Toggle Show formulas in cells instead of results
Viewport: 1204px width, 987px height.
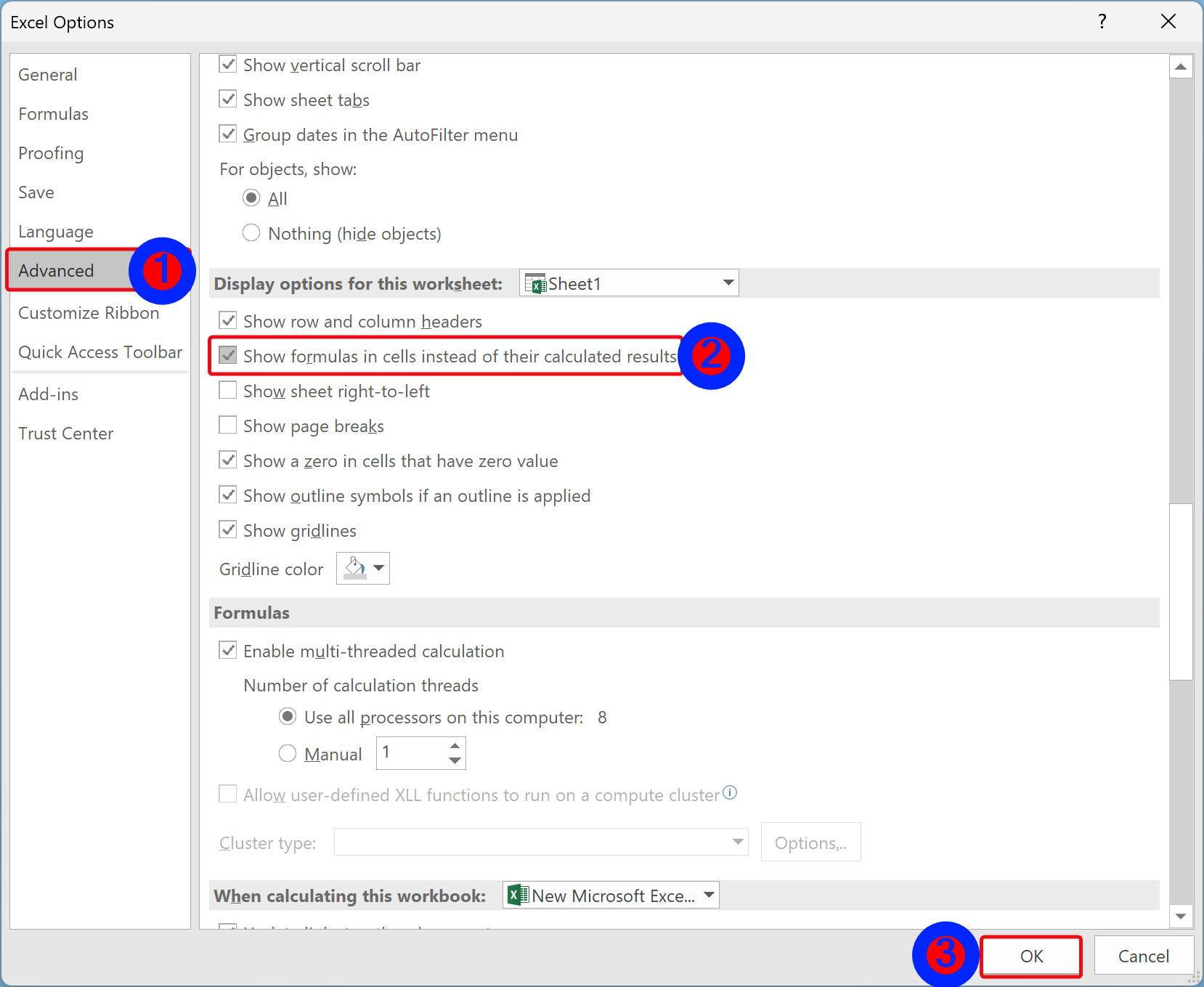click(228, 355)
